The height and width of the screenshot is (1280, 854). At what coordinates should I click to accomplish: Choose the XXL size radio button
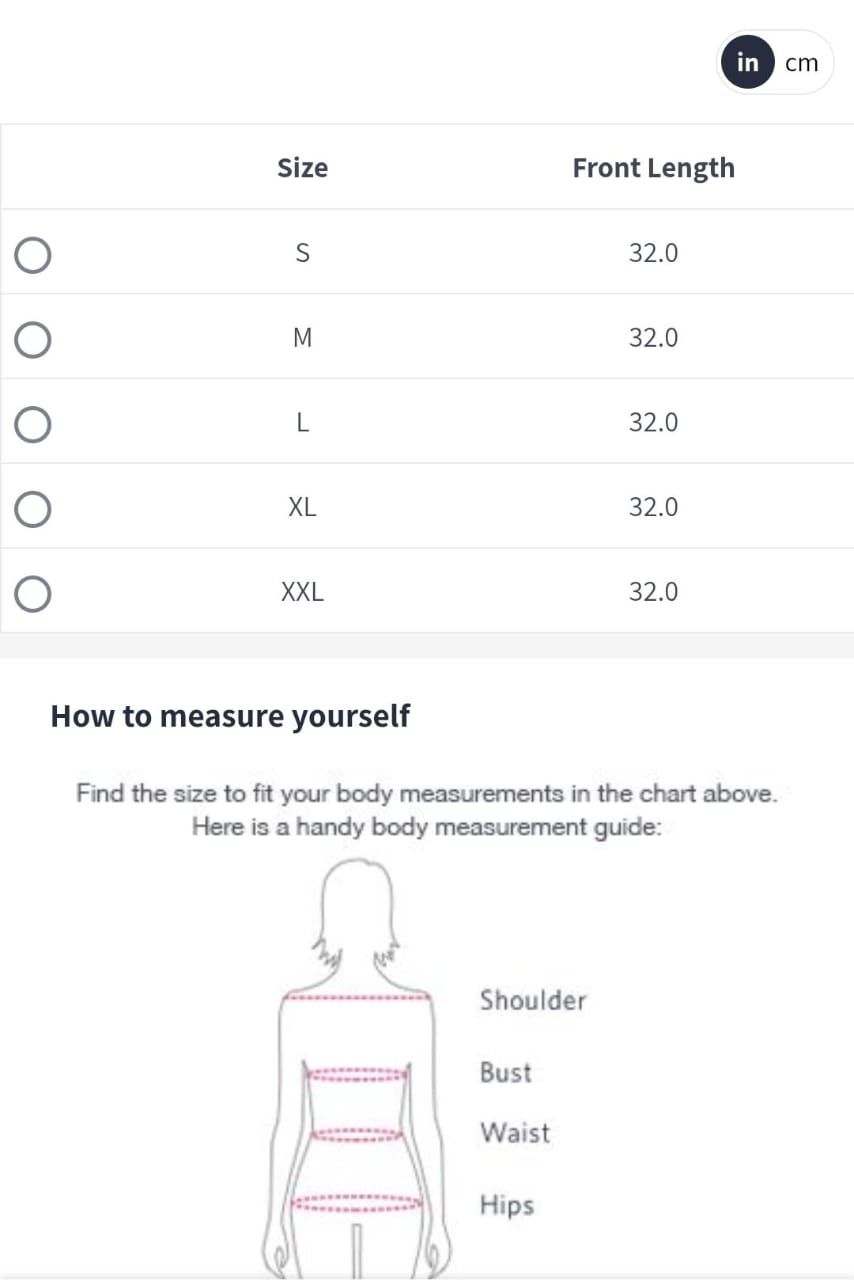[x=33, y=594]
